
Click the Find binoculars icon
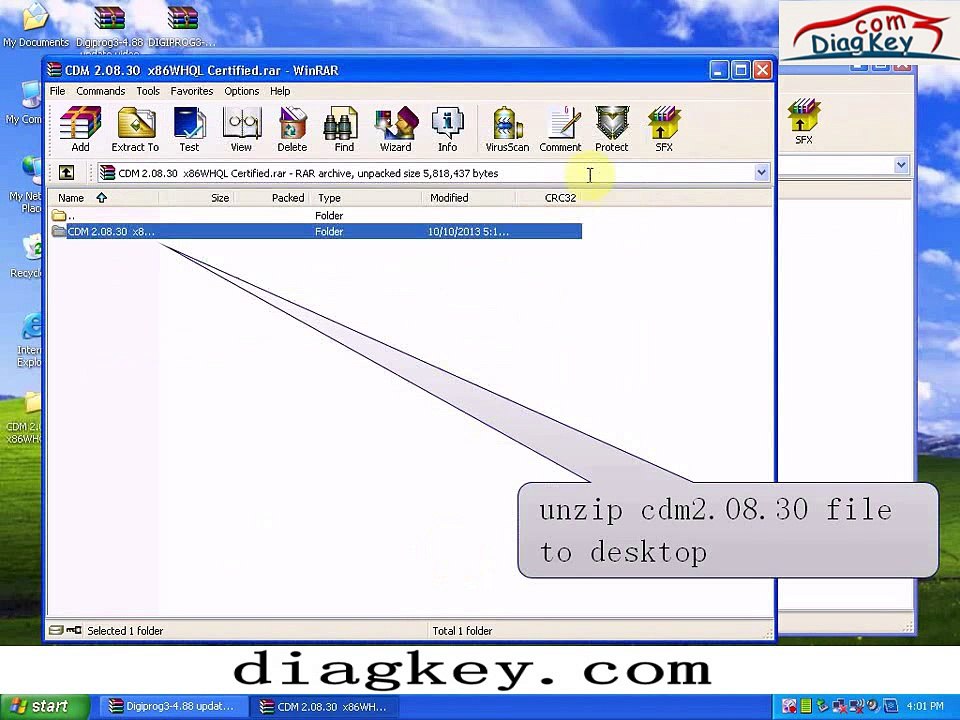pos(343,129)
